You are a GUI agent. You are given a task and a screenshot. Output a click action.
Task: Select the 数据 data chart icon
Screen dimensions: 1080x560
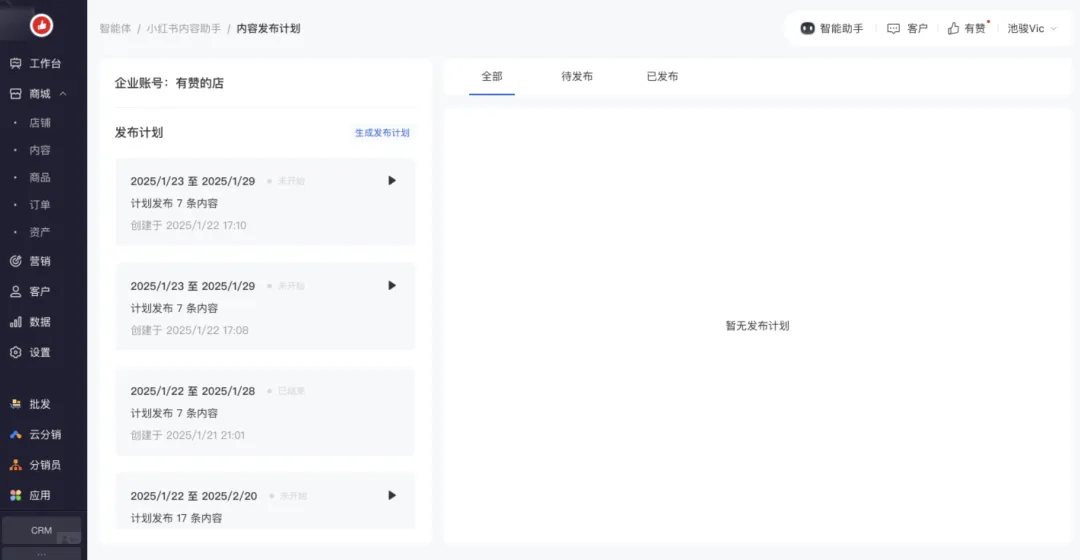(x=16, y=322)
